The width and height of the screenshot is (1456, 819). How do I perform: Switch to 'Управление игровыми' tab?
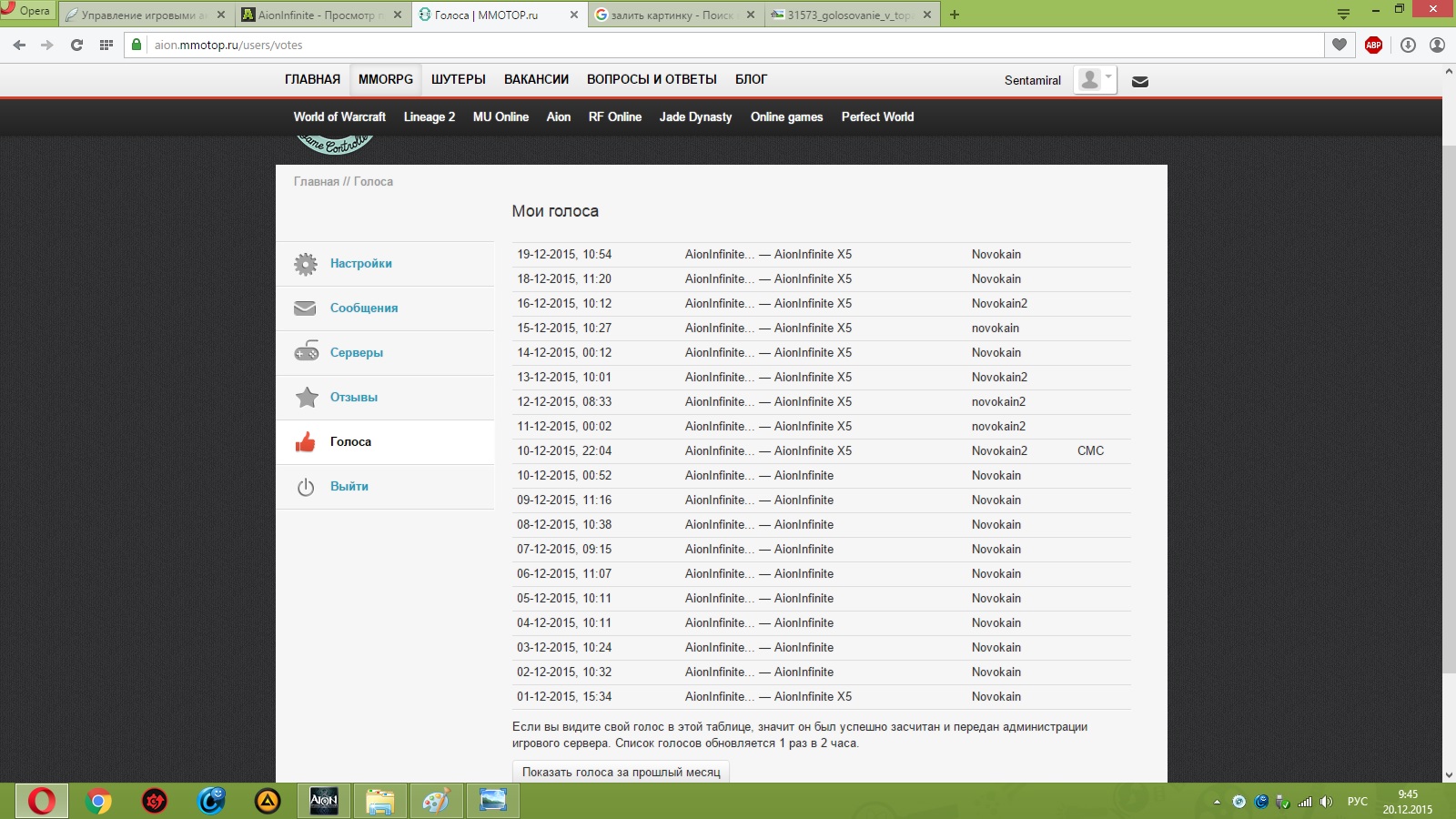pos(144,15)
